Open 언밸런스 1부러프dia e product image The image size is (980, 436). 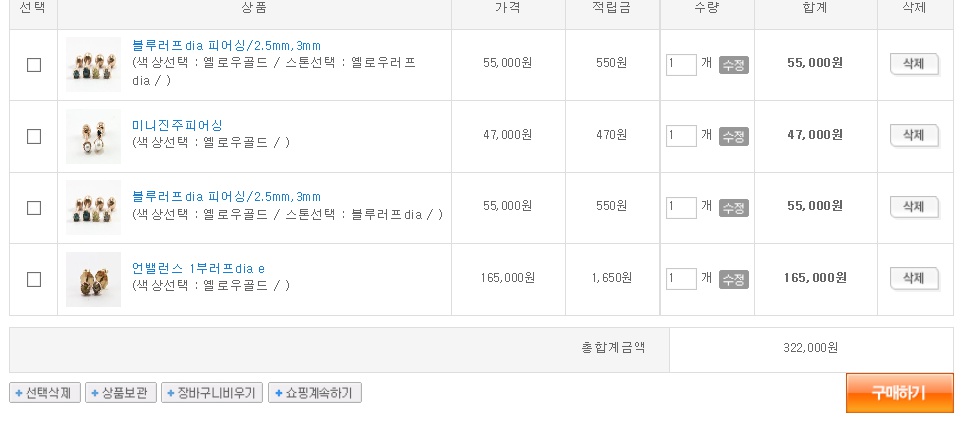tap(93, 279)
